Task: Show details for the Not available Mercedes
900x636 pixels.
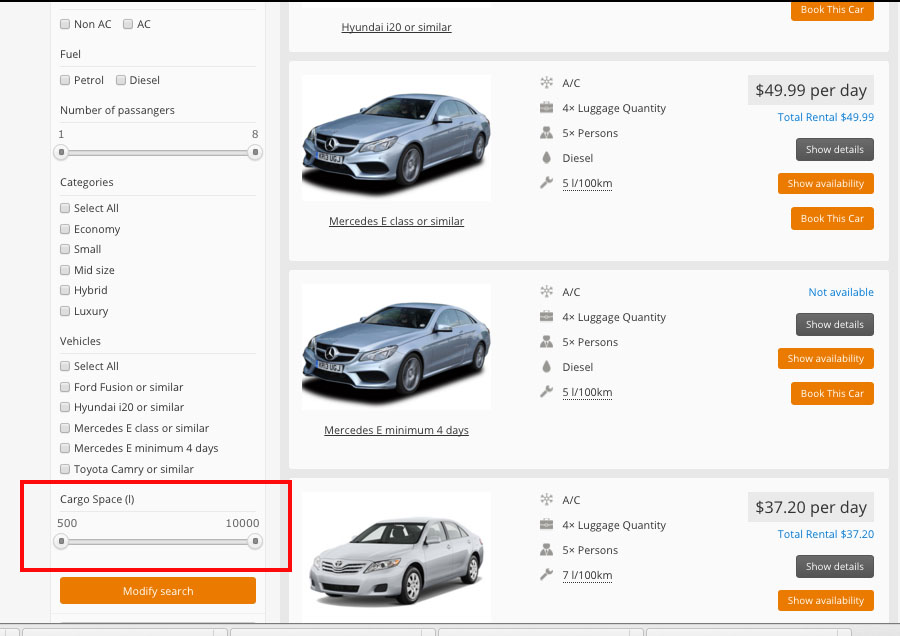Action: pyautogui.click(x=835, y=324)
